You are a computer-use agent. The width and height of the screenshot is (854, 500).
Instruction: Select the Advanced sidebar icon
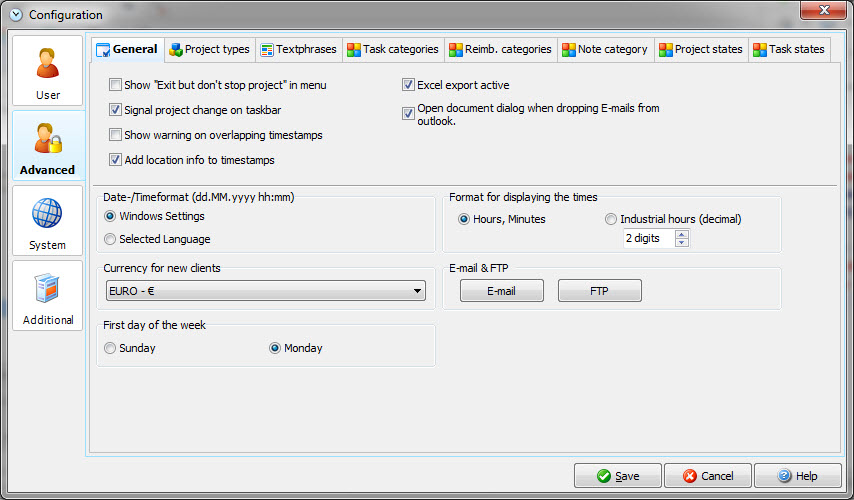(47, 146)
